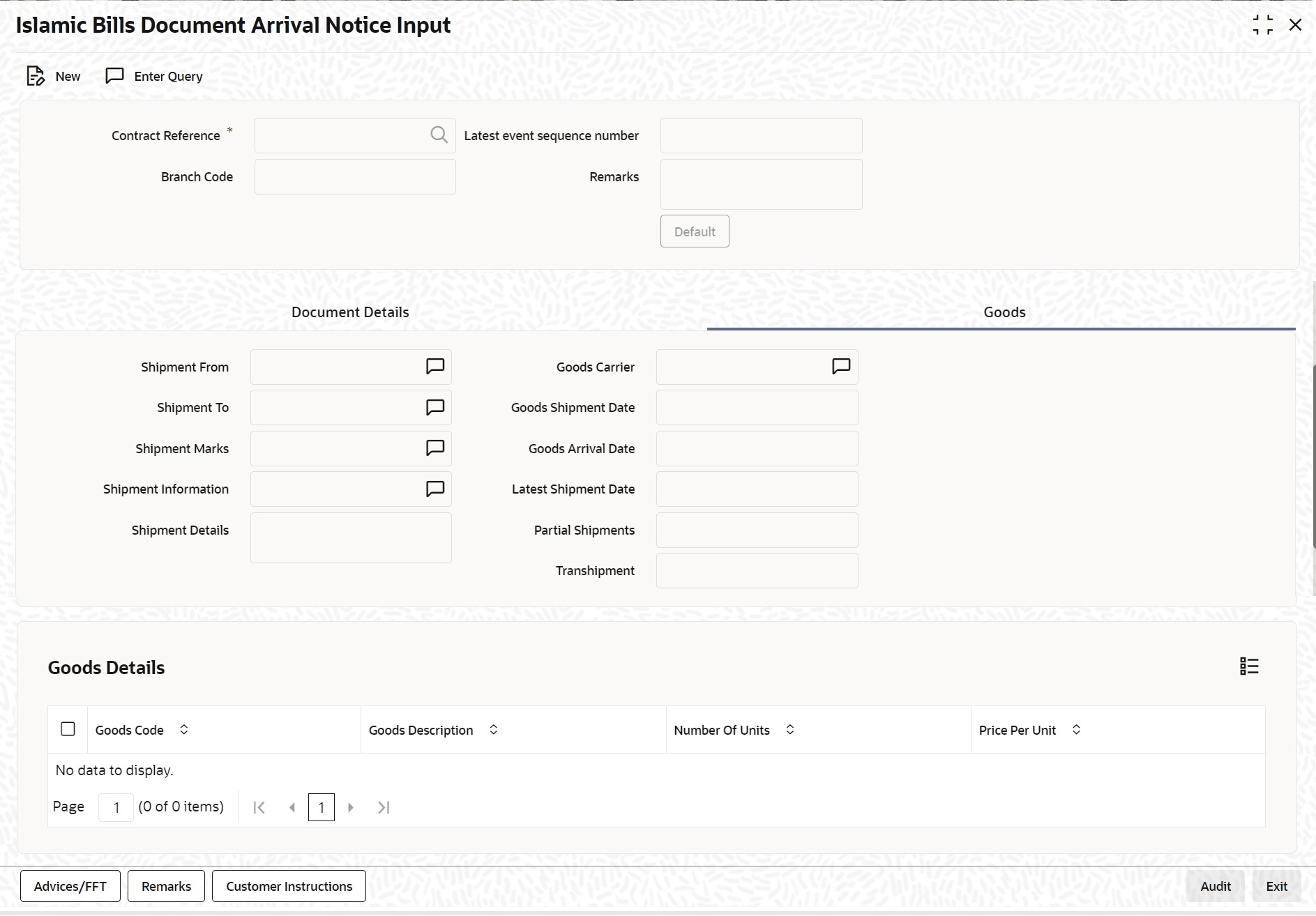
Task: Switch to the Document Details tab
Action: [x=350, y=312]
